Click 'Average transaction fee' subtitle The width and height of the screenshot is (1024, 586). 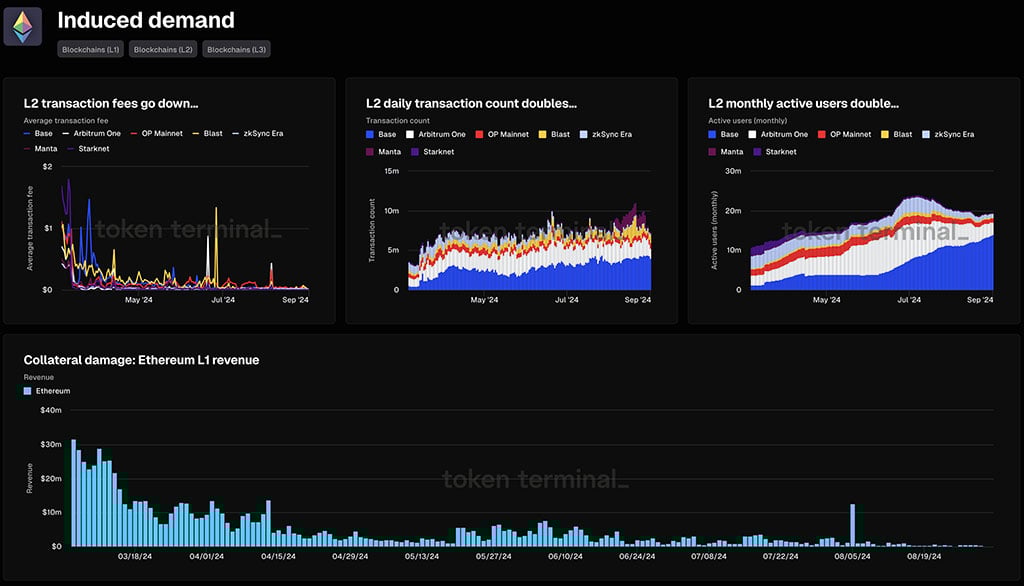tap(66, 121)
